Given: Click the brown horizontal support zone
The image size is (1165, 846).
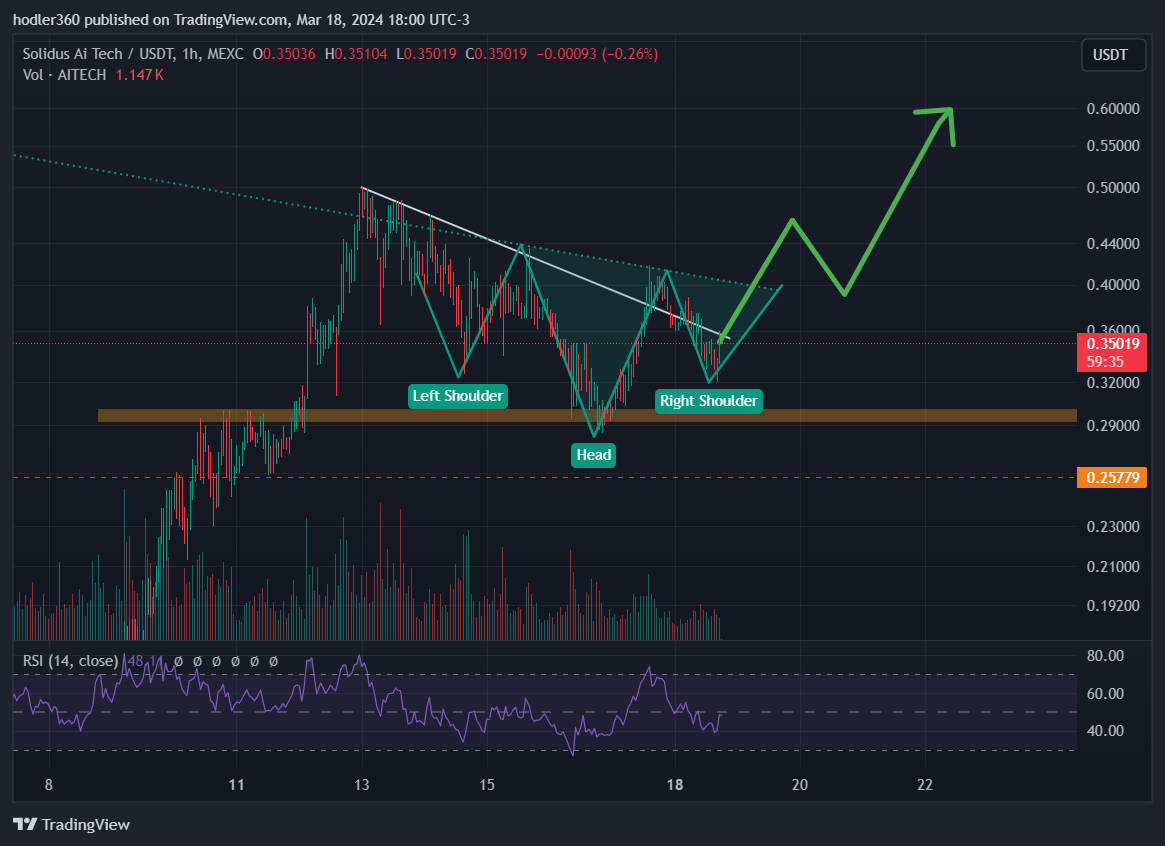Looking at the screenshot, I should 587,416.
